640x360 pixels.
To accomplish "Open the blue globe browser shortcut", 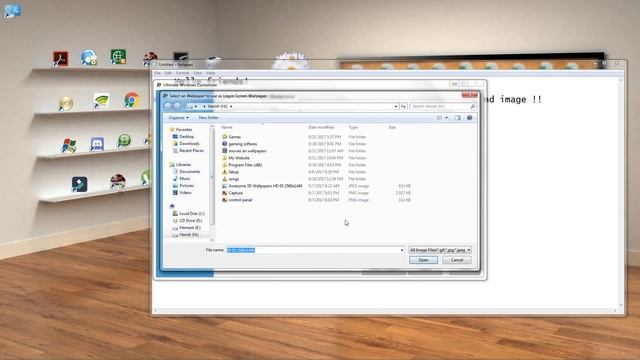I will [89, 58].
